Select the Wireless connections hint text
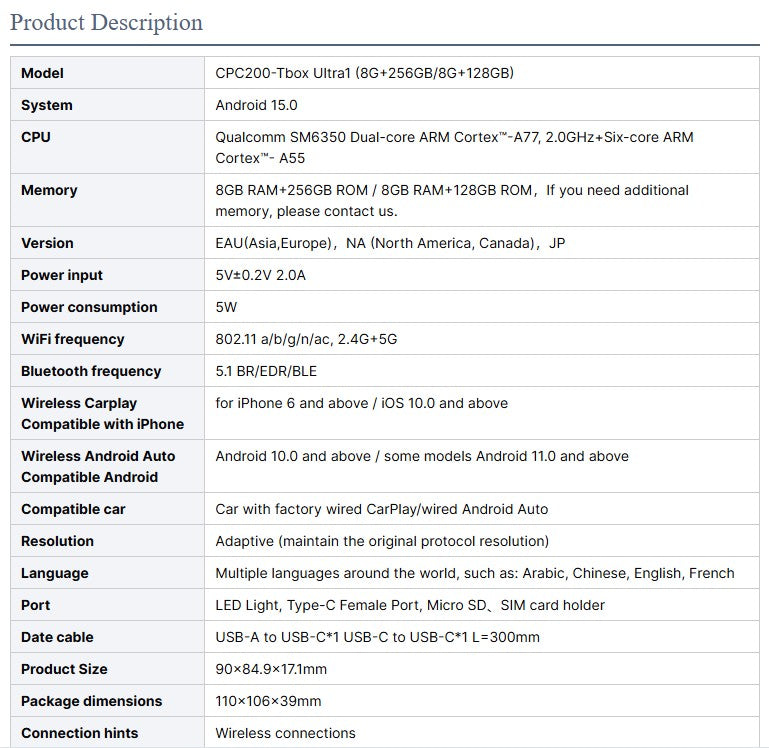This screenshot has height=748, width=769. pos(285,733)
